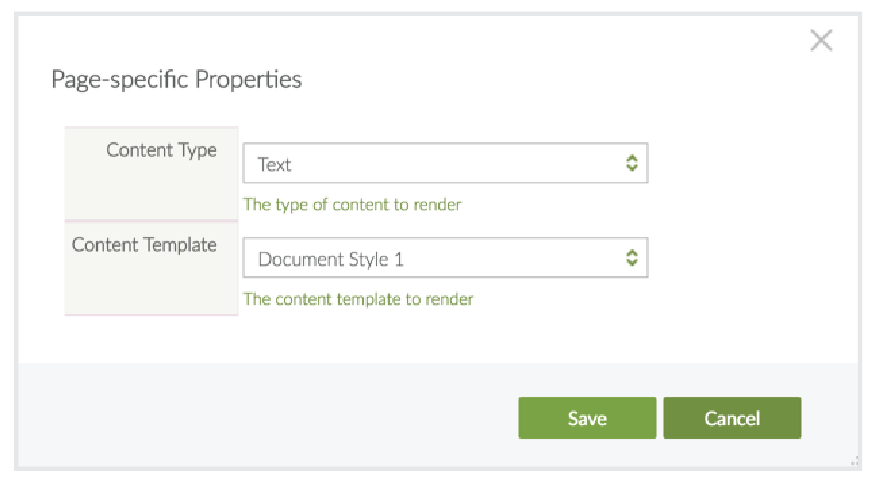Viewport: 882px width, 486px height.
Task: Click the Page-specific Properties heading
Action: [x=176, y=79]
